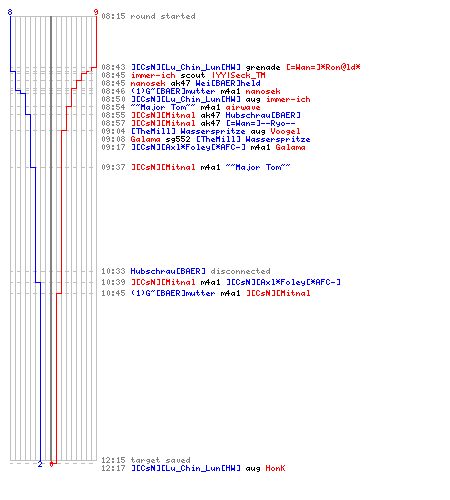This screenshot has height=500, width=450.
Task: Click ~~Major Tom~~ victim at 09:37
Action: (258, 167)
